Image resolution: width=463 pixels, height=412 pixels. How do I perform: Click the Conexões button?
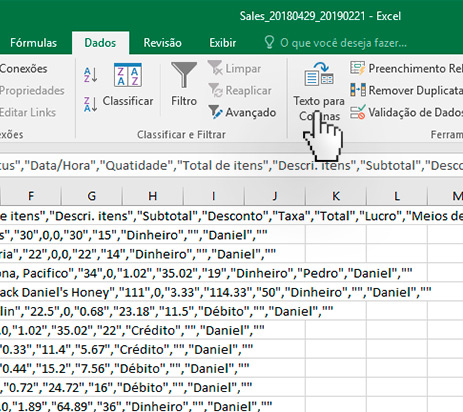[x=23, y=69]
